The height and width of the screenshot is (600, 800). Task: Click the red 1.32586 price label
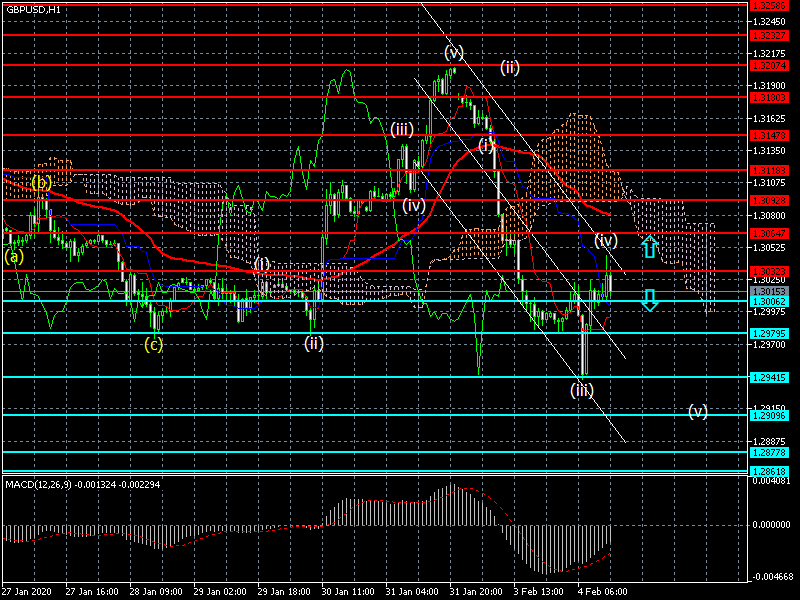coord(769,6)
